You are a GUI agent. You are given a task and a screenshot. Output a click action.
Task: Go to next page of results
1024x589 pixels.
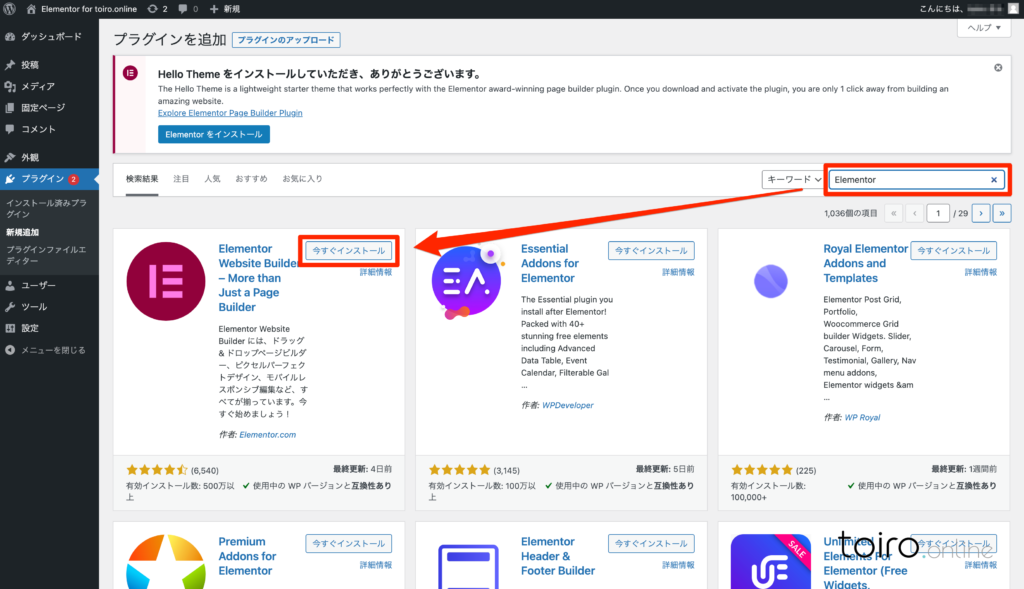[x=982, y=213]
